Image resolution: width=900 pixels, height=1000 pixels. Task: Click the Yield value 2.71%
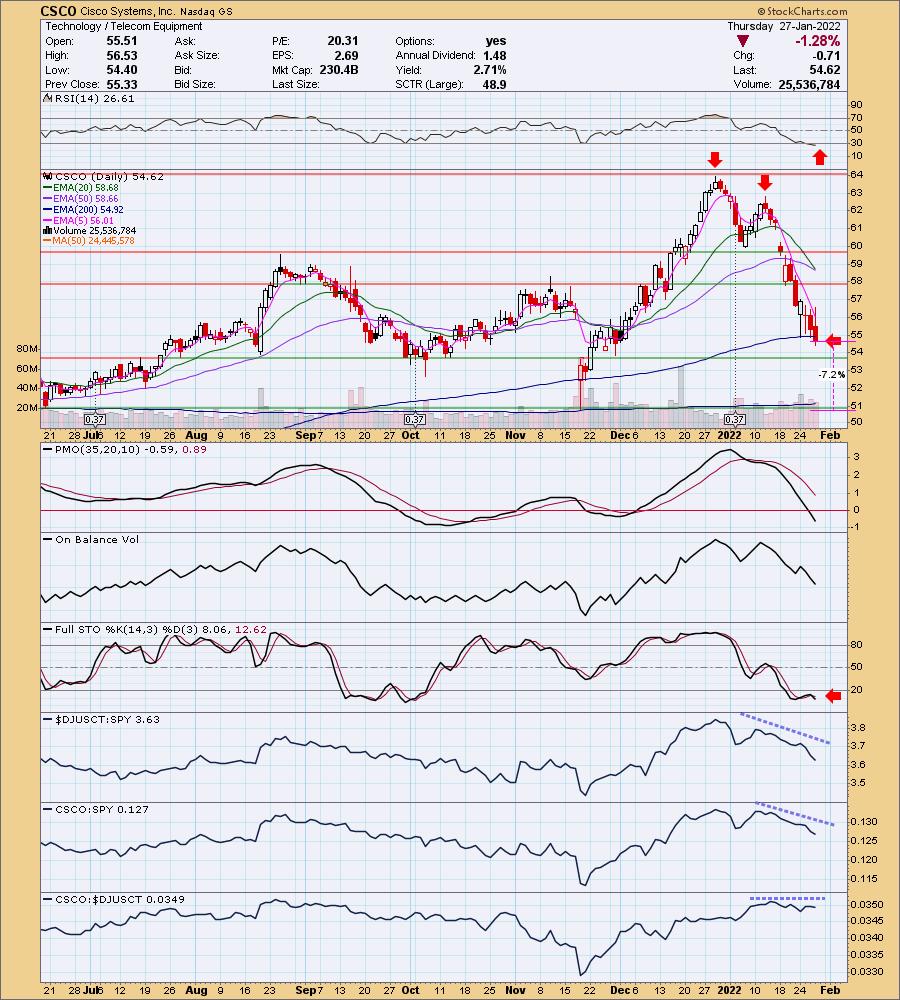pos(490,70)
